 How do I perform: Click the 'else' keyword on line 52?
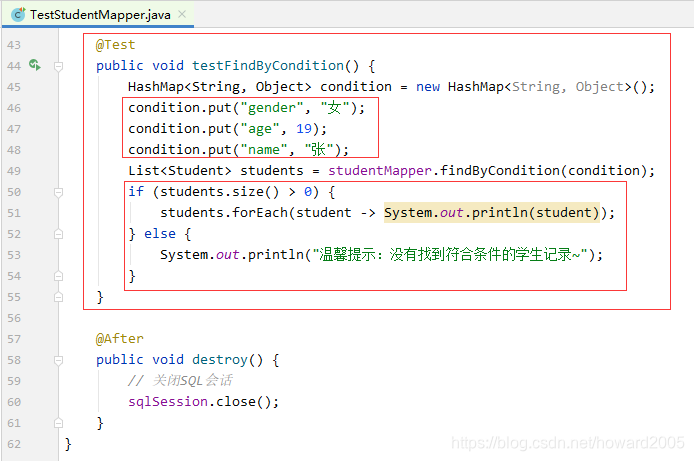click(x=160, y=233)
